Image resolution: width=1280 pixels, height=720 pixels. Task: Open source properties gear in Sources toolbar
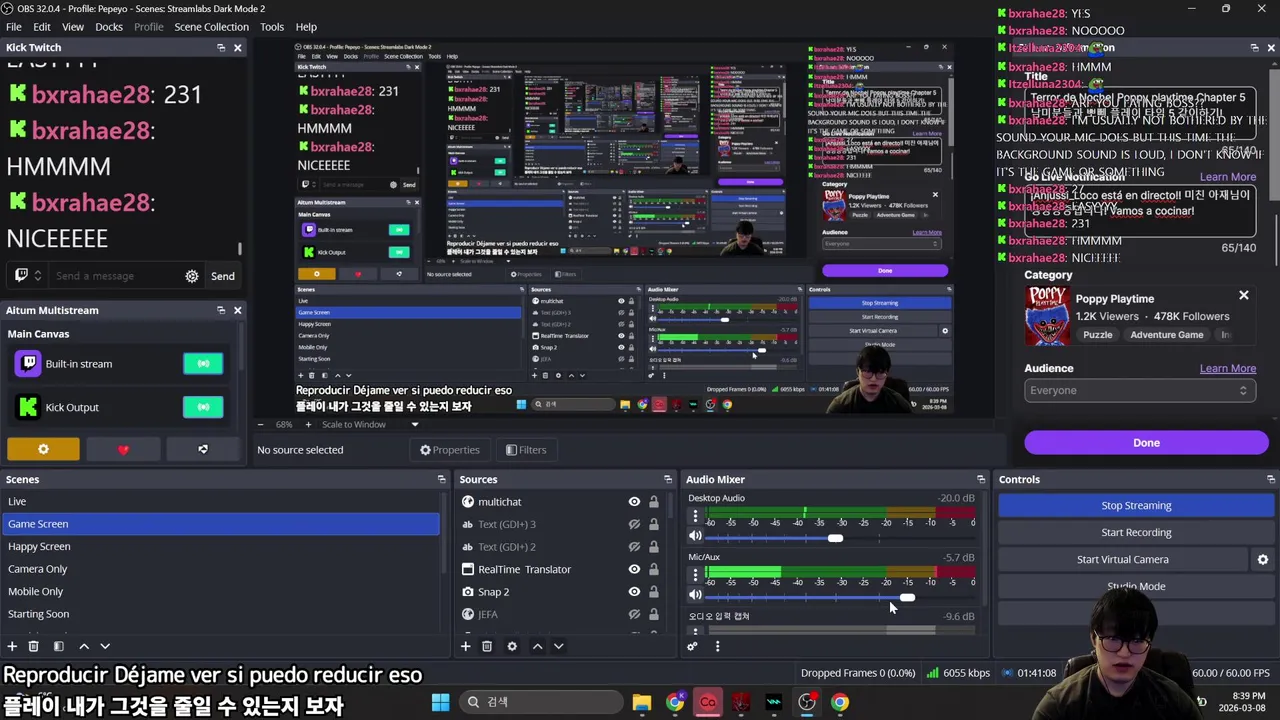[512, 647]
